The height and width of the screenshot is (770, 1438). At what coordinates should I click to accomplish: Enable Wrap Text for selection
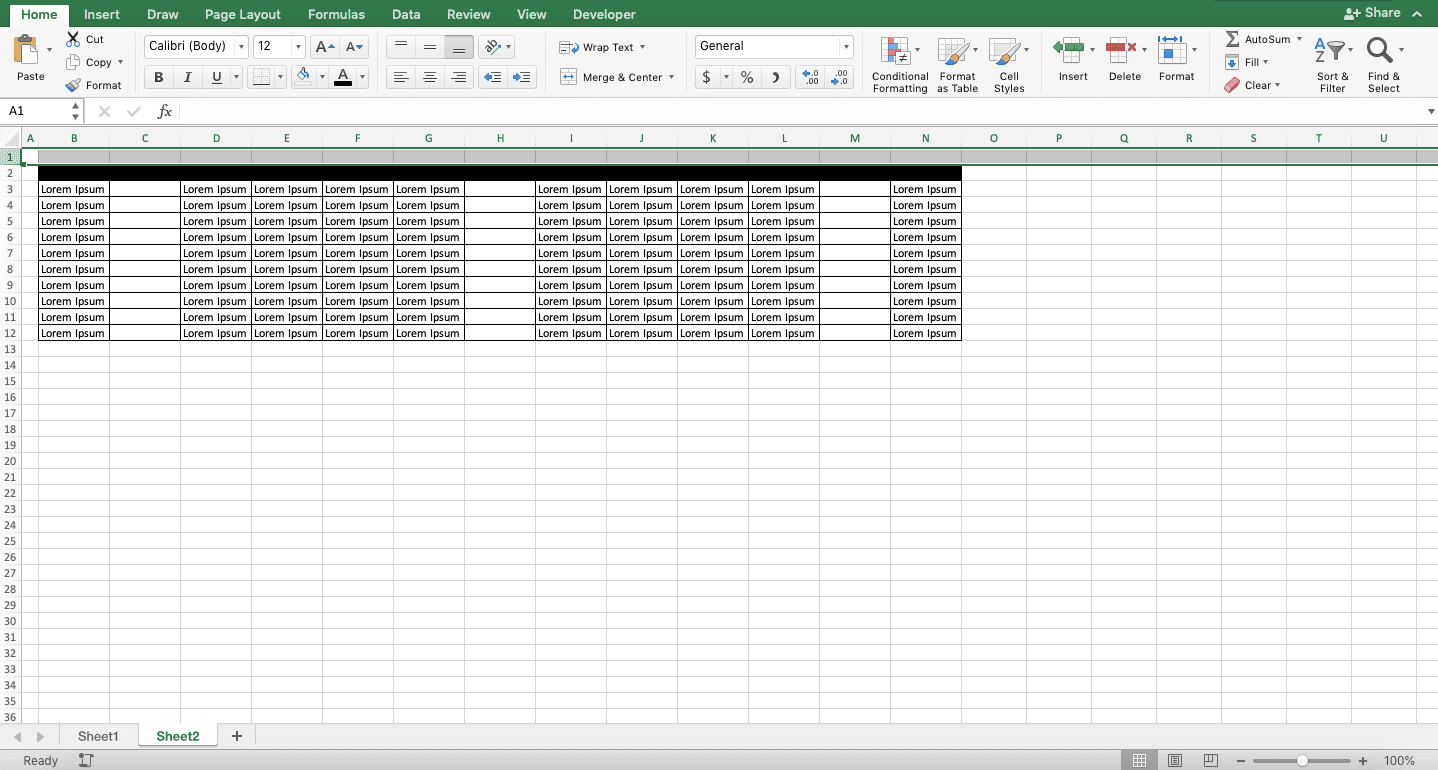tap(601, 47)
